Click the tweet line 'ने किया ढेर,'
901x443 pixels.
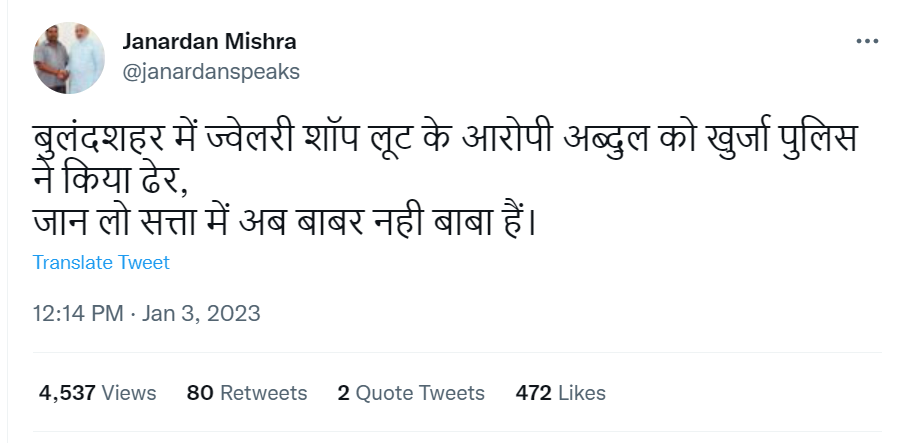(x=111, y=183)
